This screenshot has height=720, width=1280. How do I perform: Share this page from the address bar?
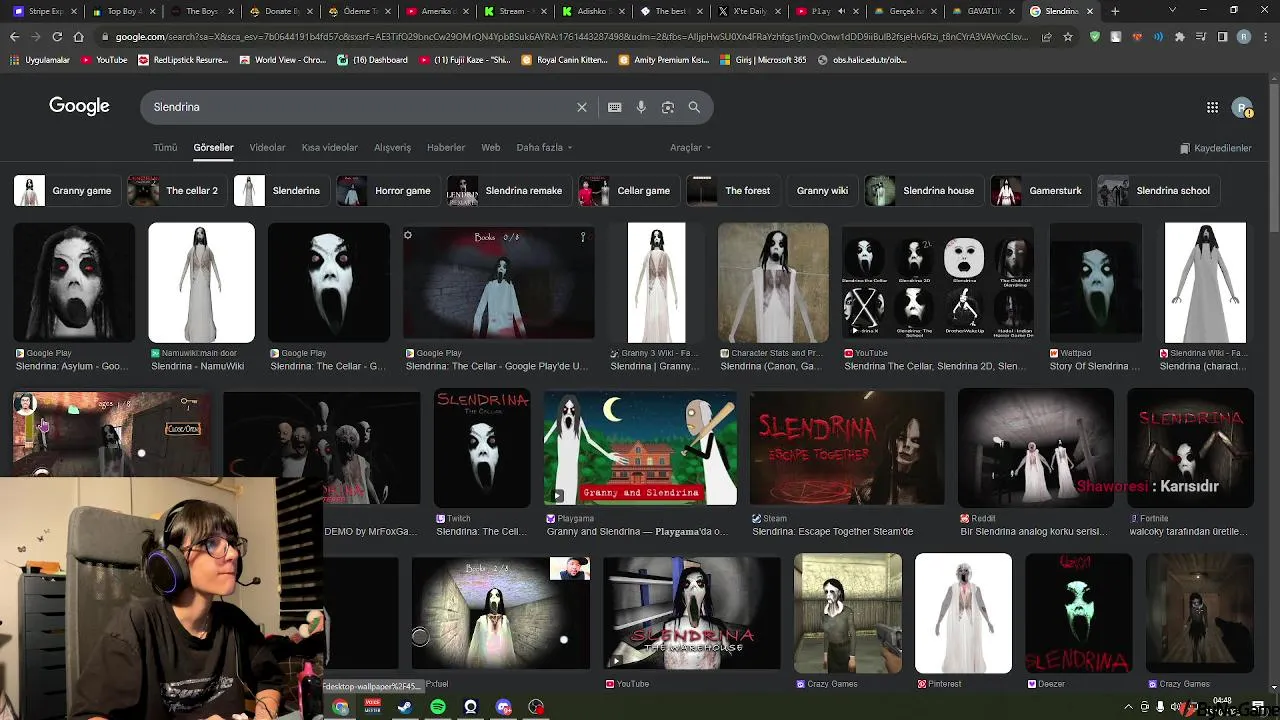coord(1046,37)
